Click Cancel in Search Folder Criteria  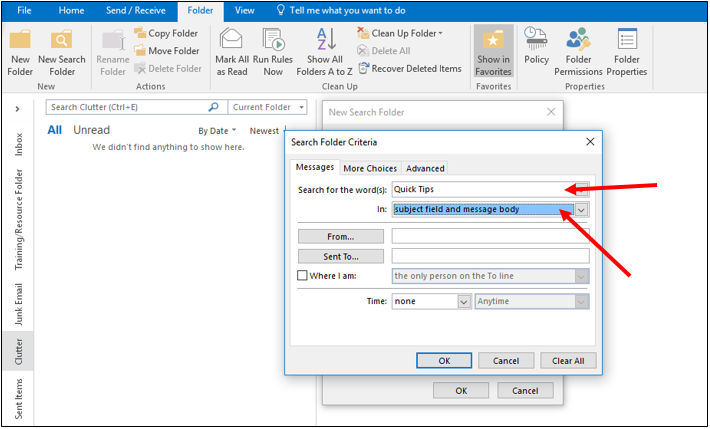point(506,361)
